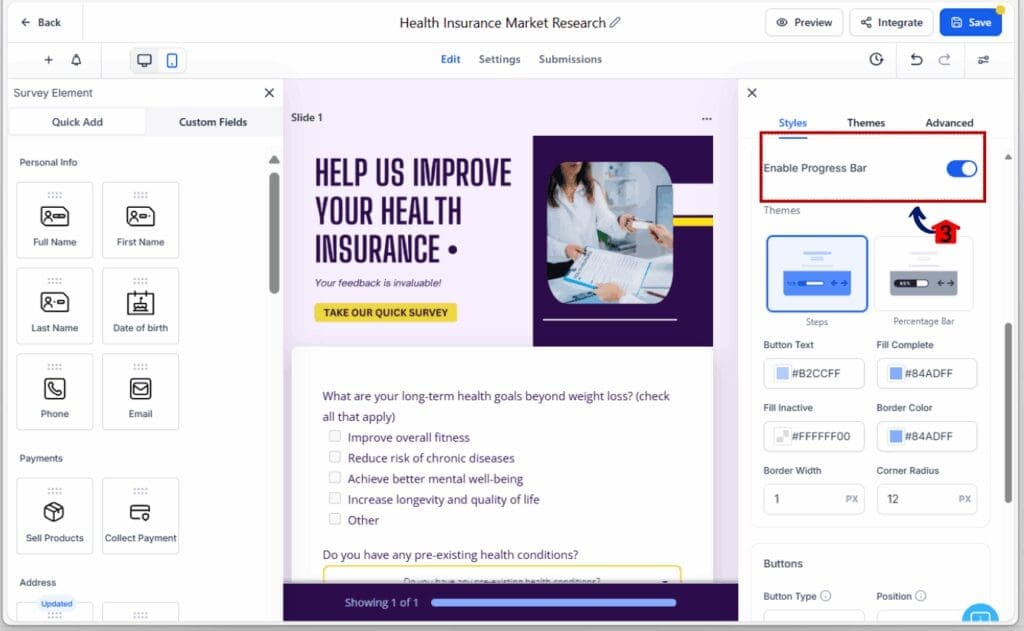Add the Full Name field
Viewport: 1024px width, 631px height.
(55, 220)
